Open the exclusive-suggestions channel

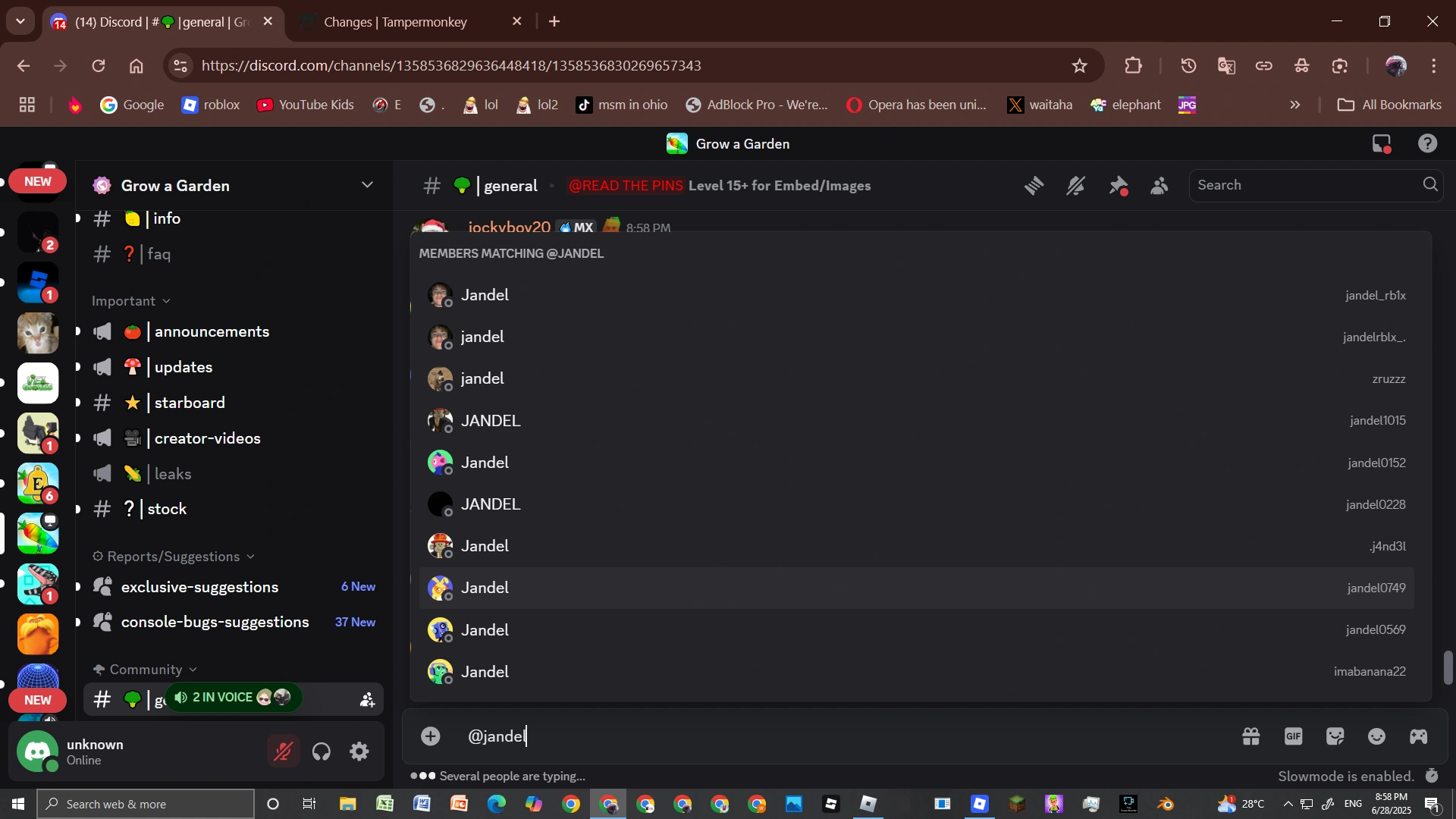tap(199, 587)
